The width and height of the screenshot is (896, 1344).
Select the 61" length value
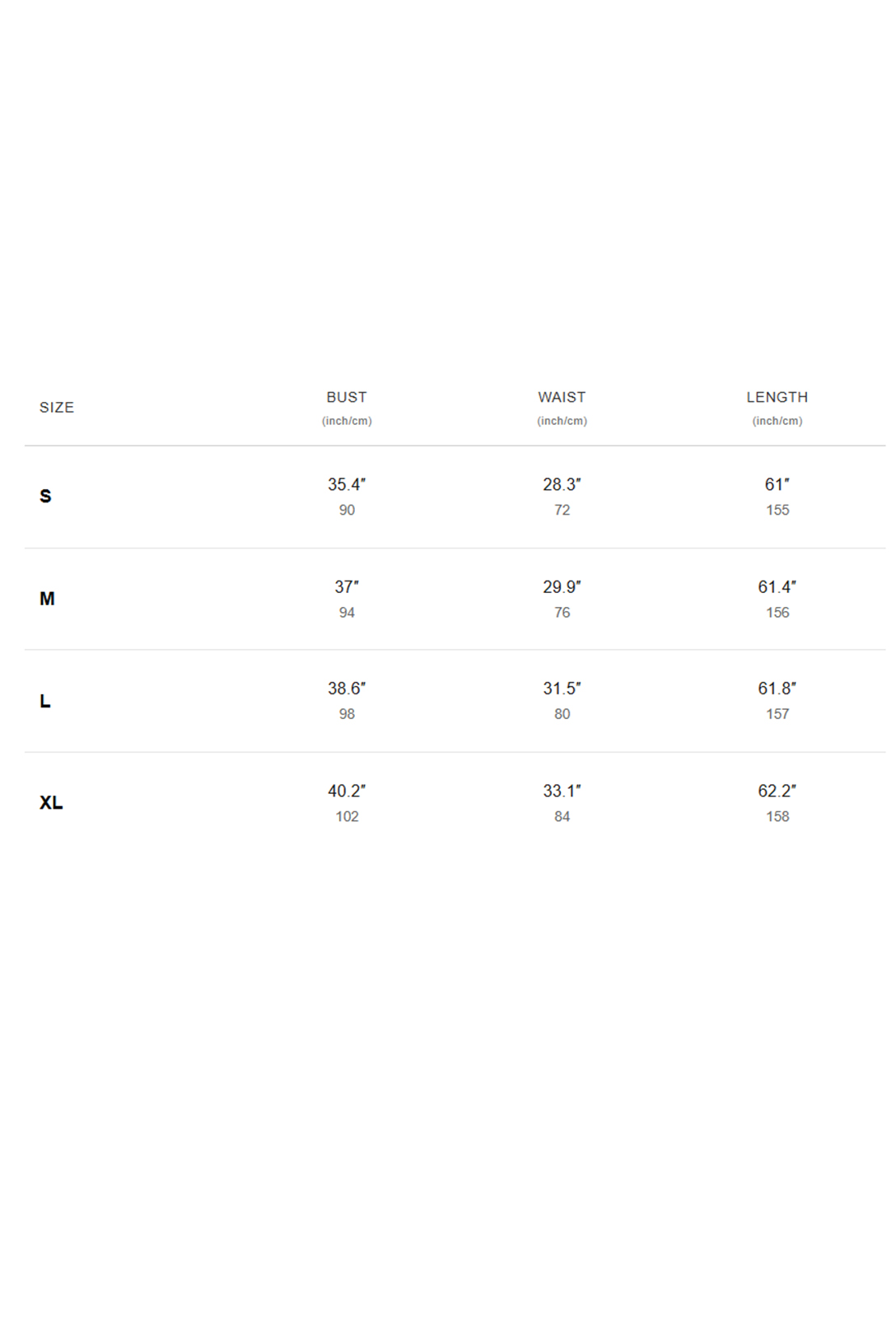[x=777, y=484]
